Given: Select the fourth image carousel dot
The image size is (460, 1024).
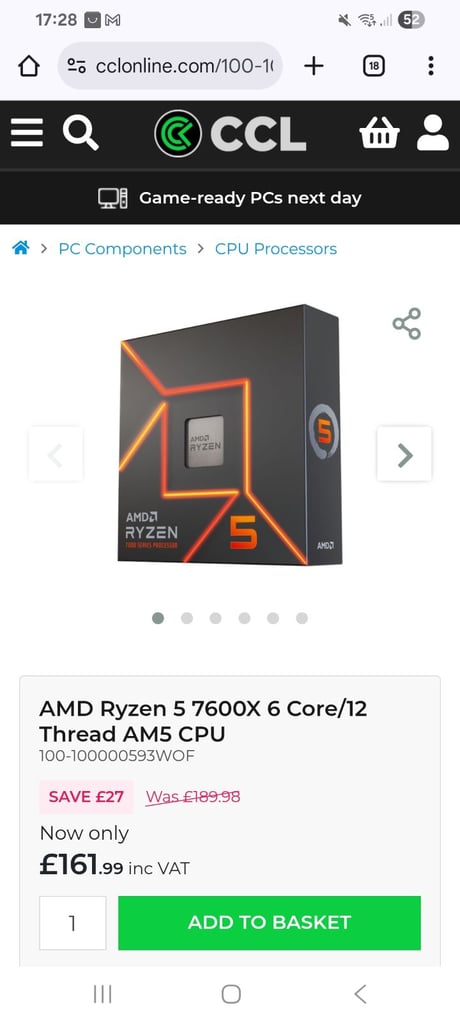Looking at the screenshot, I should pos(244,618).
